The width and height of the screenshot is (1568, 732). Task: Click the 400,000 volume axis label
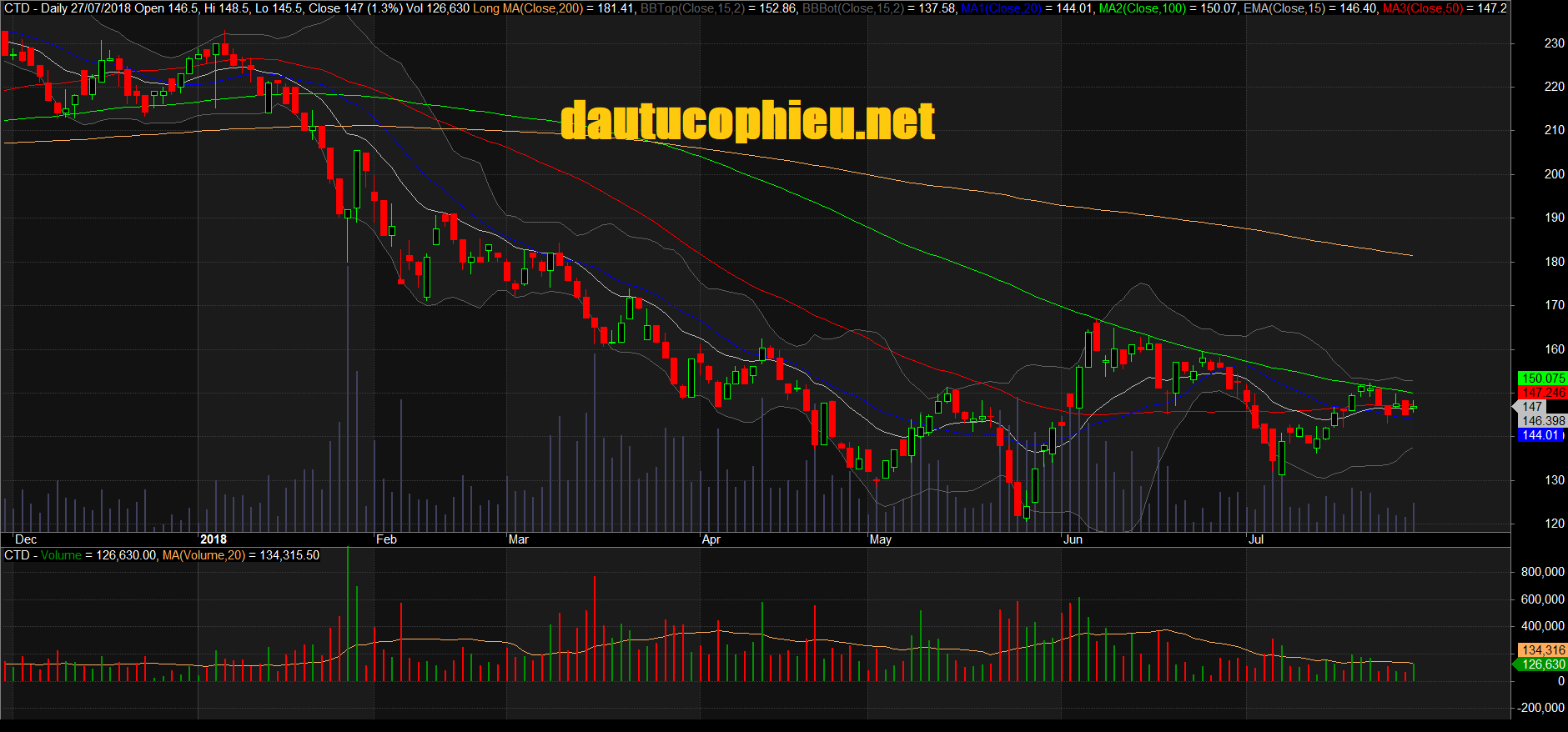(x=1543, y=626)
